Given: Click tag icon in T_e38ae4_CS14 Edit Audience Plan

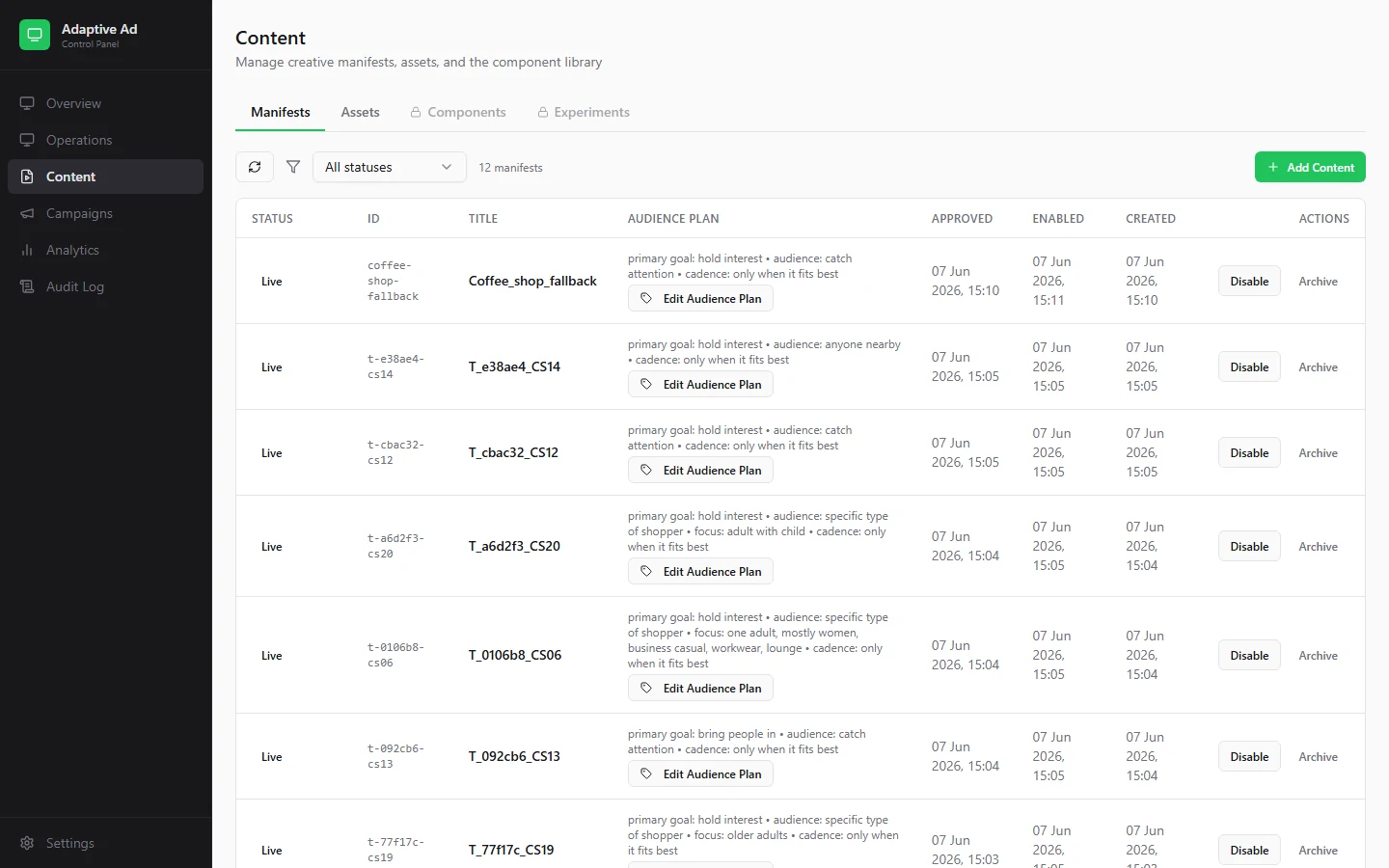Looking at the screenshot, I should click(x=646, y=385).
